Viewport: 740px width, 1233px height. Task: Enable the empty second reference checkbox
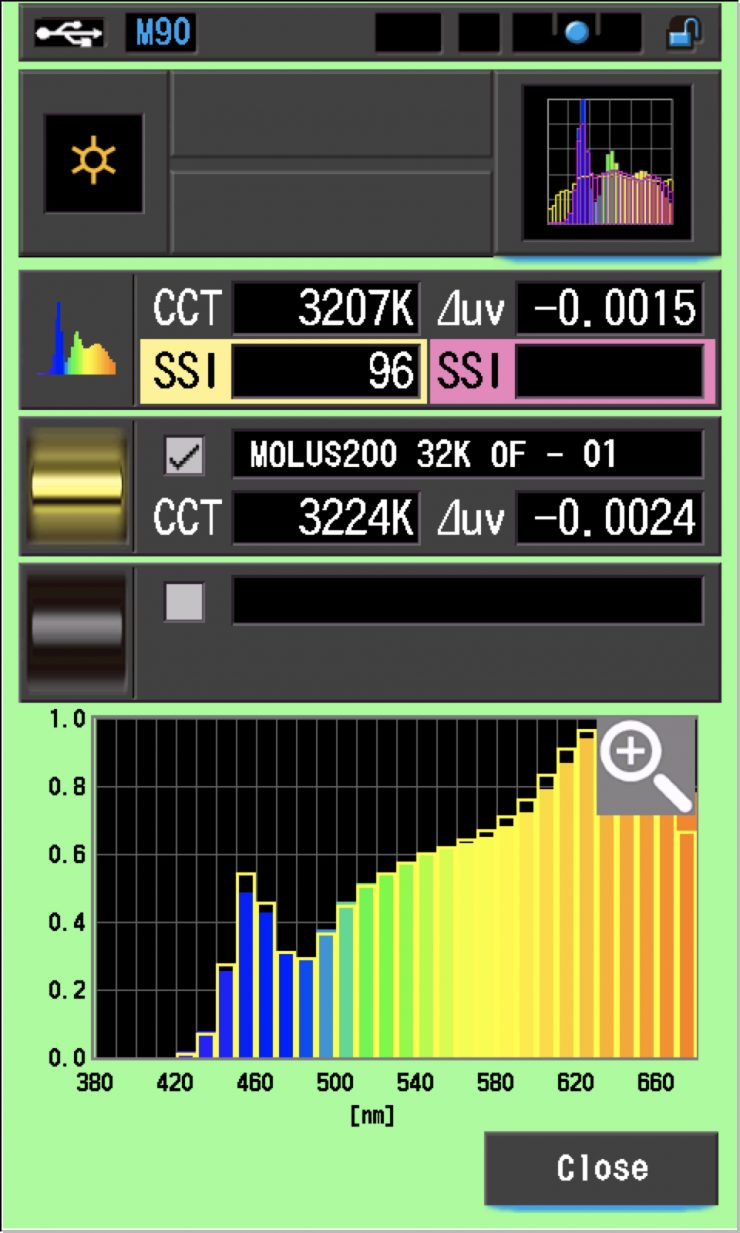click(x=184, y=602)
